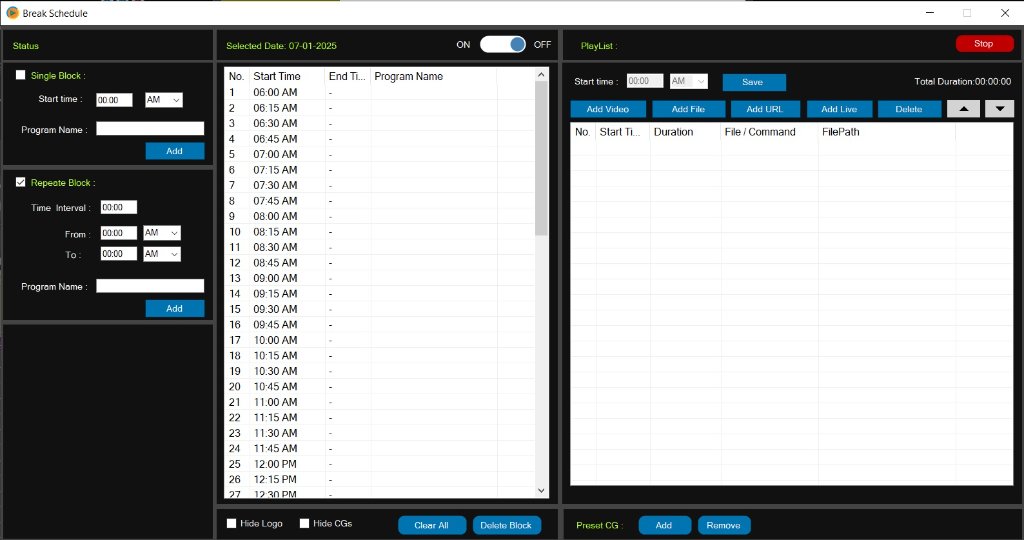
Task: Click the Clear All button
Action: [x=432, y=525]
